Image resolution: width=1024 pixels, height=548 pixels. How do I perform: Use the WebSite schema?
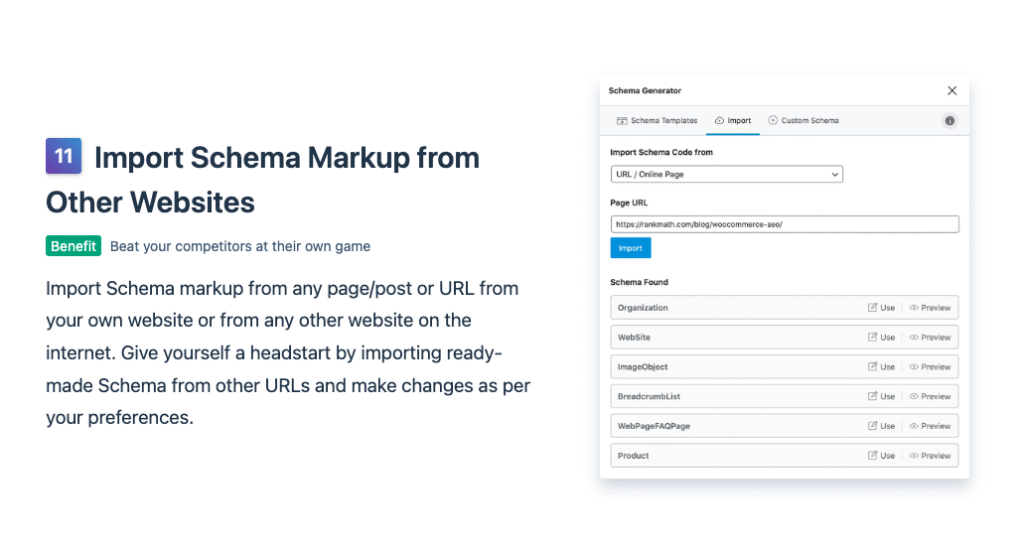(882, 337)
